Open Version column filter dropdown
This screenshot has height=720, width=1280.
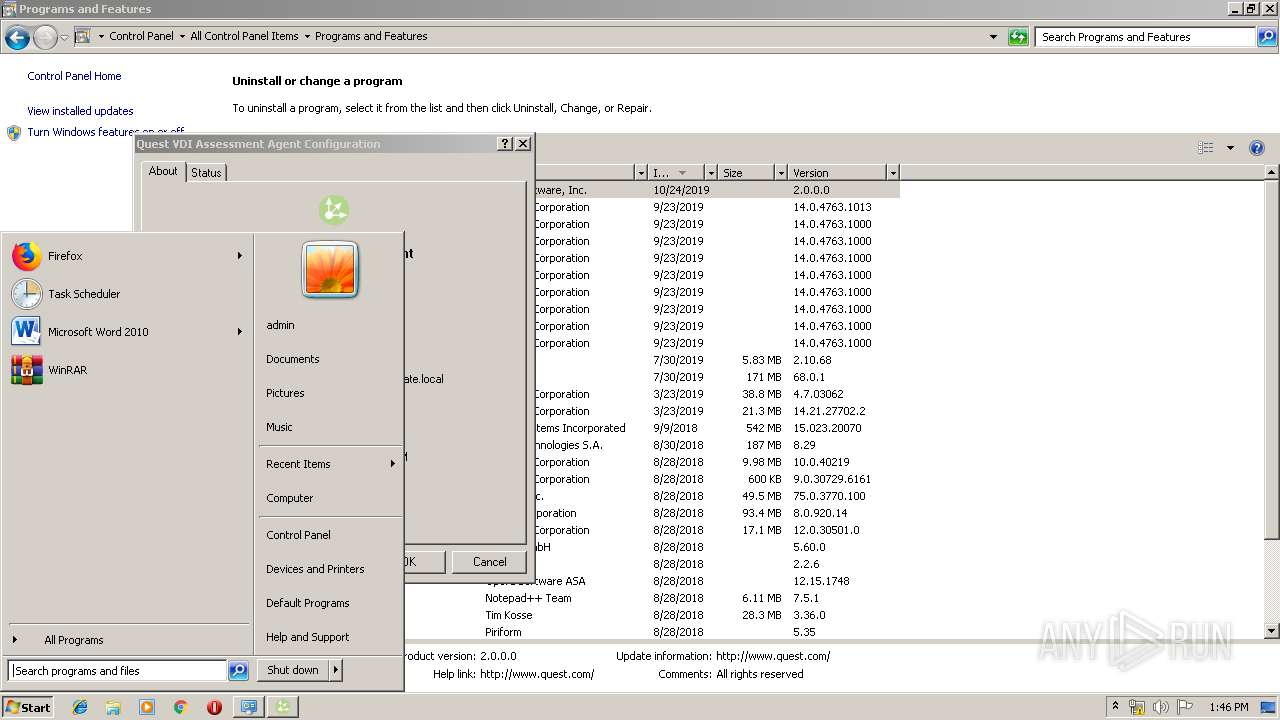pyautogui.click(x=893, y=173)
